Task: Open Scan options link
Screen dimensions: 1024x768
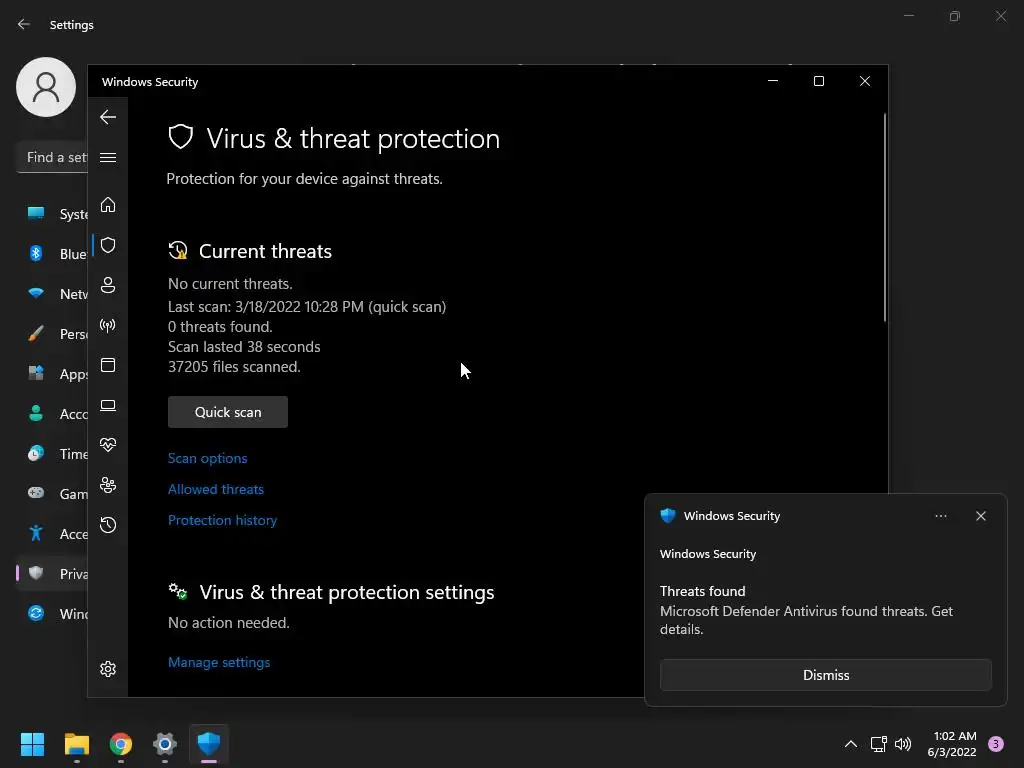Action: [x=208, y=458]
